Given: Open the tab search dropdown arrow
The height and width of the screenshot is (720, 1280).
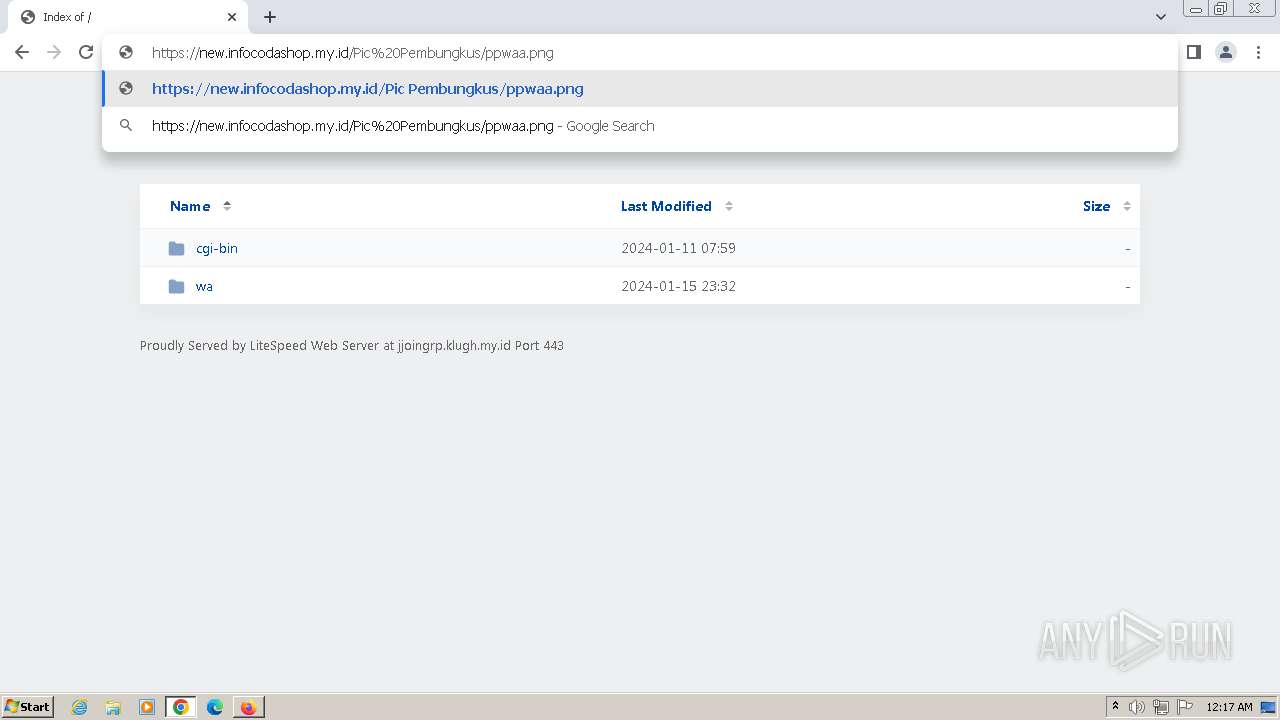Looking at the screenshot, I should click(1161, 17).
